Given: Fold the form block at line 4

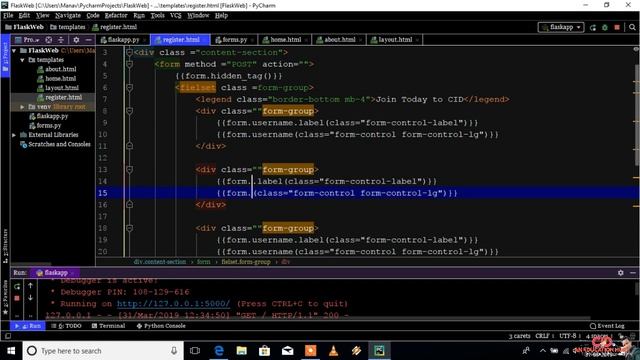Looking at the screenshot, I should coord(129,64).
